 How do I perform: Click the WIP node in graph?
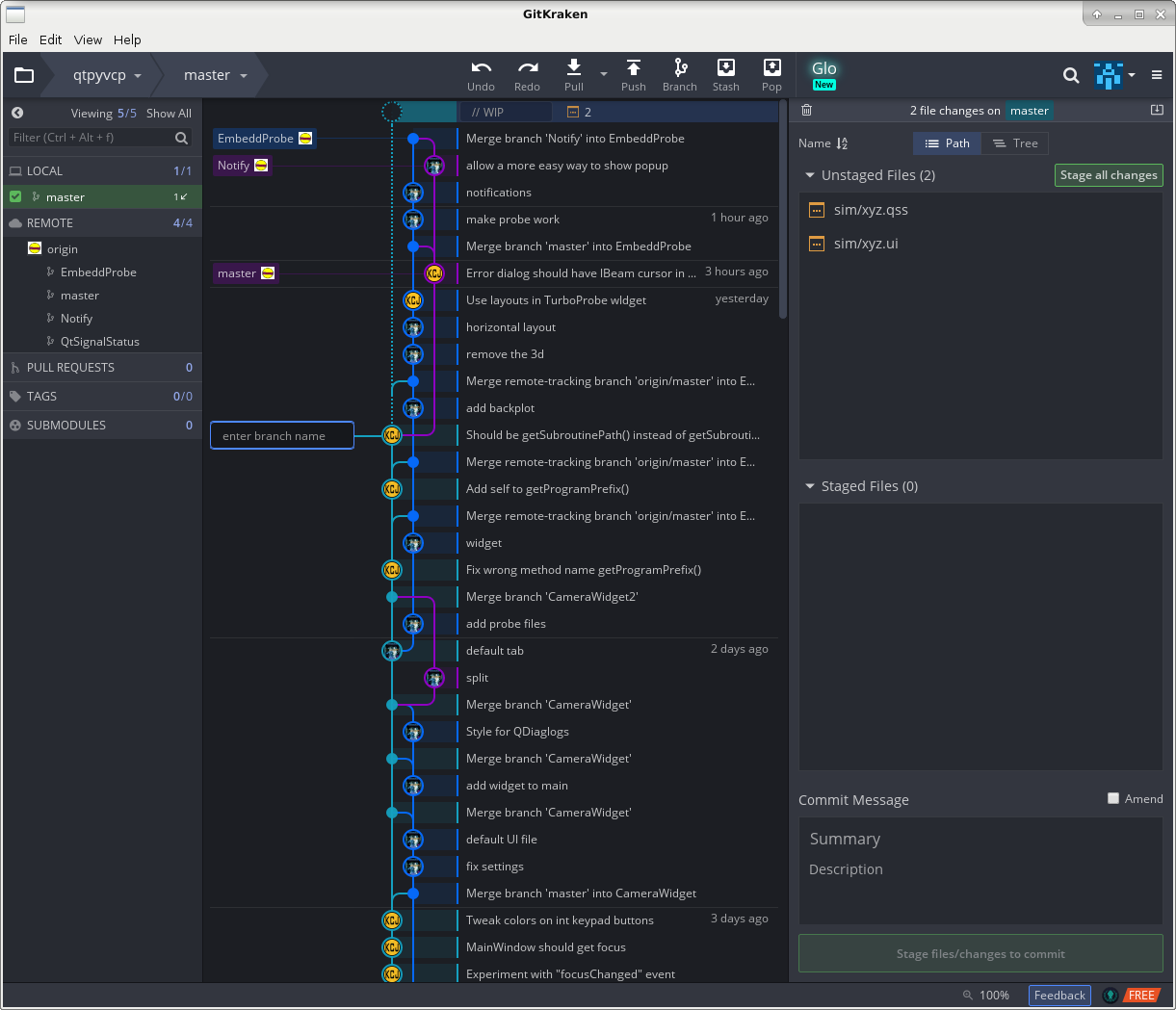click(392, 112)
